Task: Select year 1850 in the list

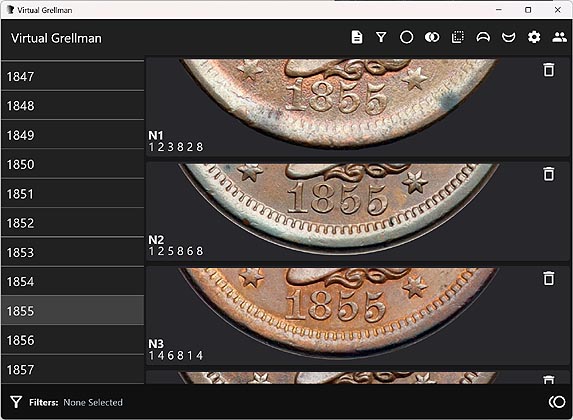Action: 73,164
